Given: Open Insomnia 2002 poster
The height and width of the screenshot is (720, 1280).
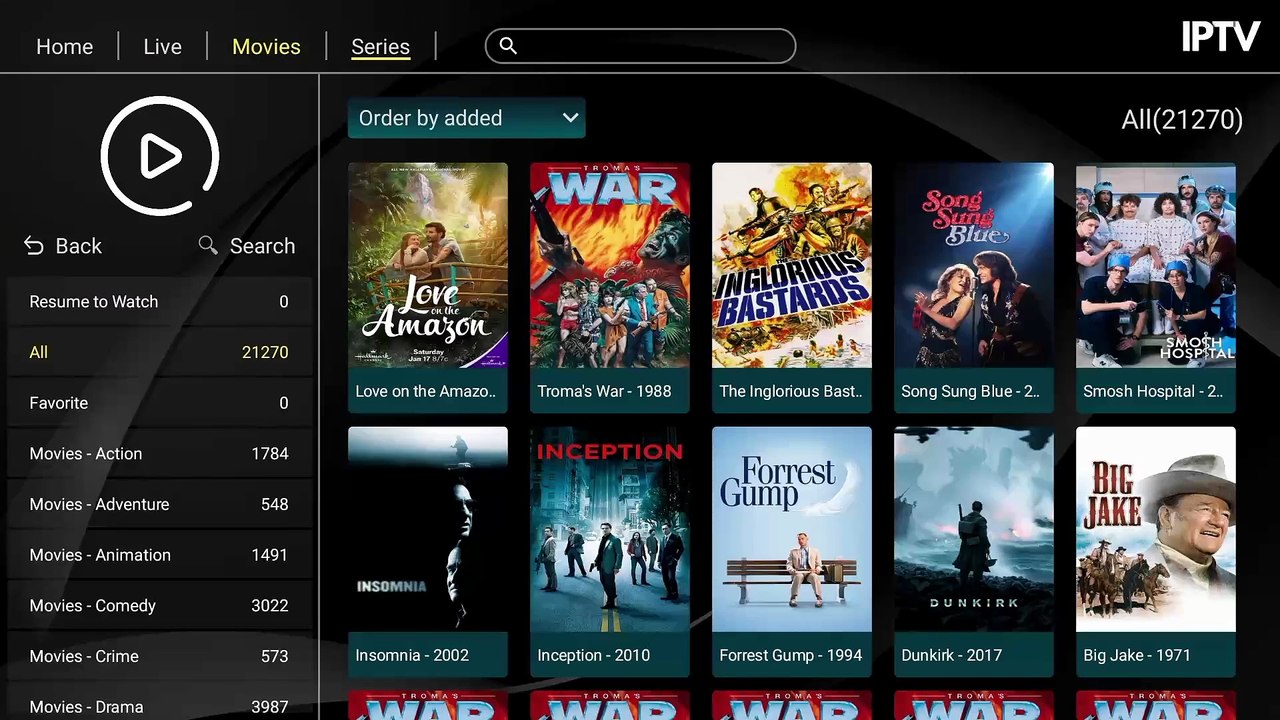Looking at the screenshot, I should pos(428,529).
